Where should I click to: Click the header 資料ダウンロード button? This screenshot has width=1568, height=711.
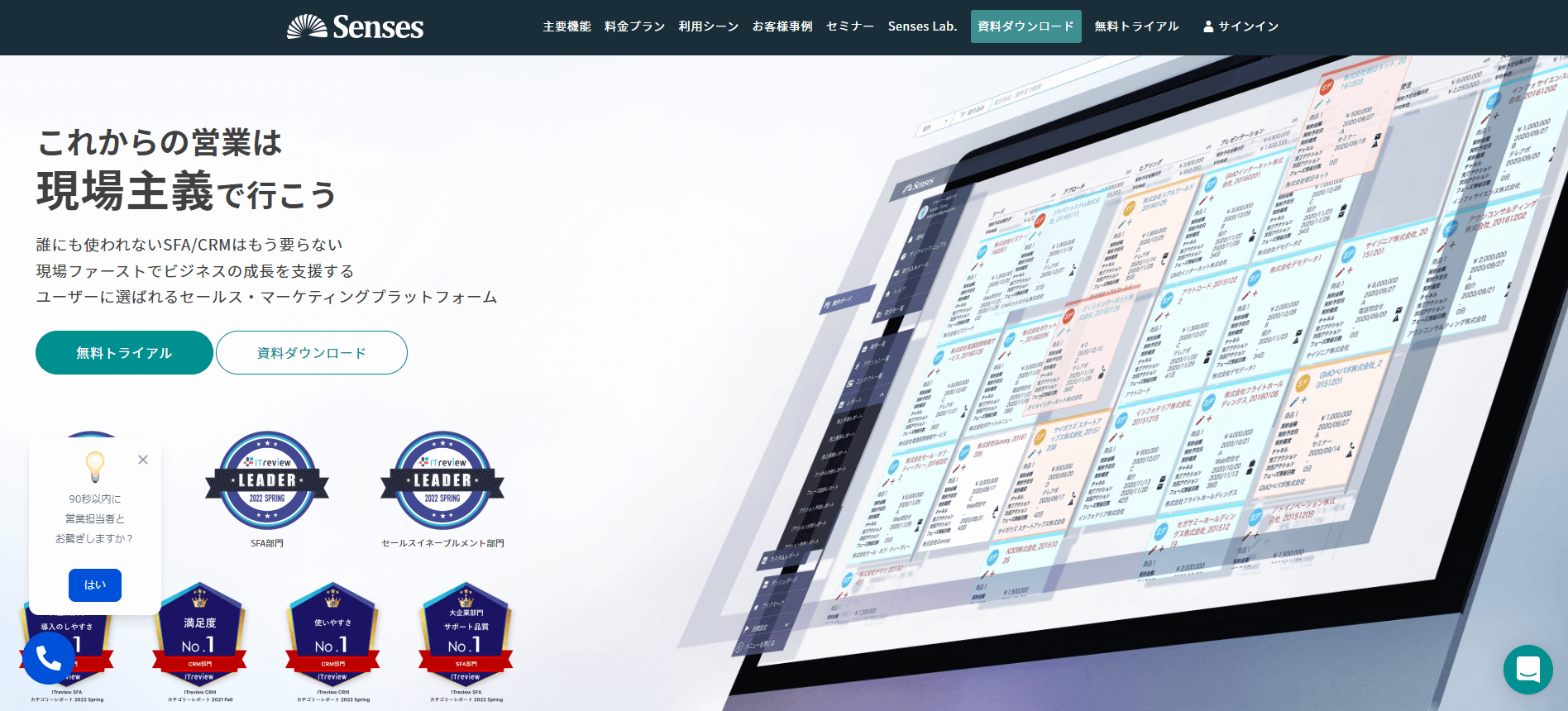click(1026, 26)
